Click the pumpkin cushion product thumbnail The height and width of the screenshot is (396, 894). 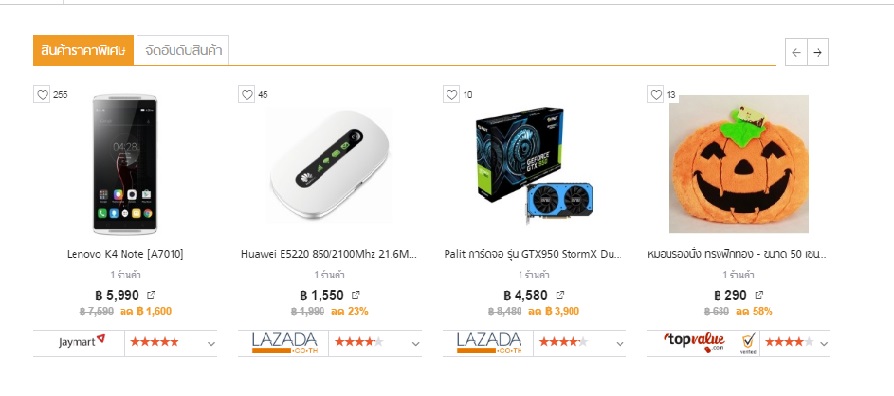pyautogui.click(x=739, y=164)
